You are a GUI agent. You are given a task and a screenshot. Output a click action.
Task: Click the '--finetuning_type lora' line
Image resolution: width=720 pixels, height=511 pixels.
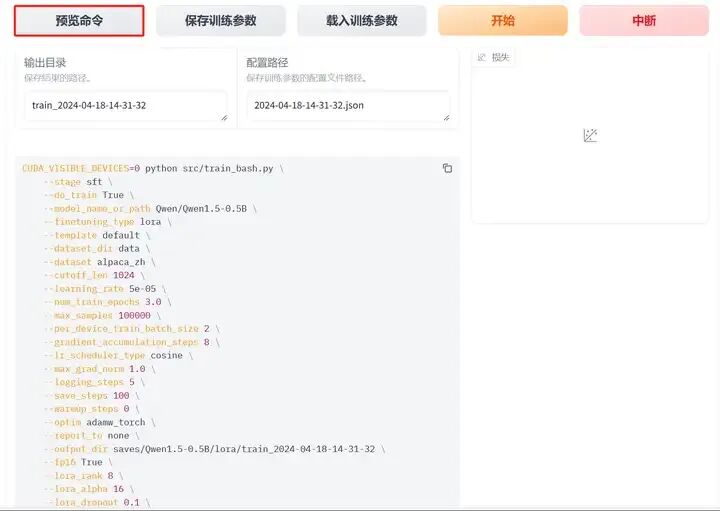(x=107, y=222)
